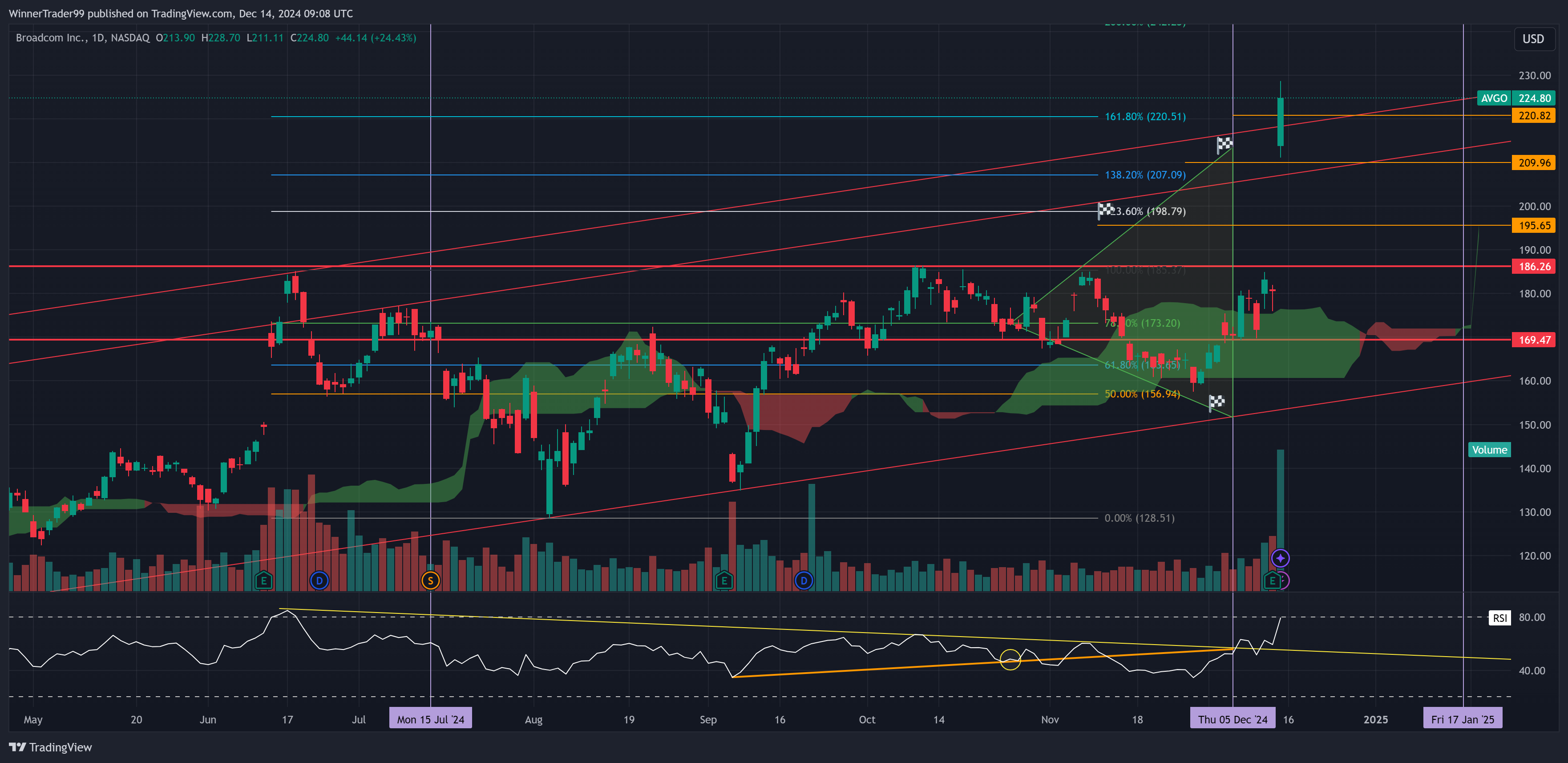Click the 78.60% (173.20) Fibonacci label

(1142, 323)
